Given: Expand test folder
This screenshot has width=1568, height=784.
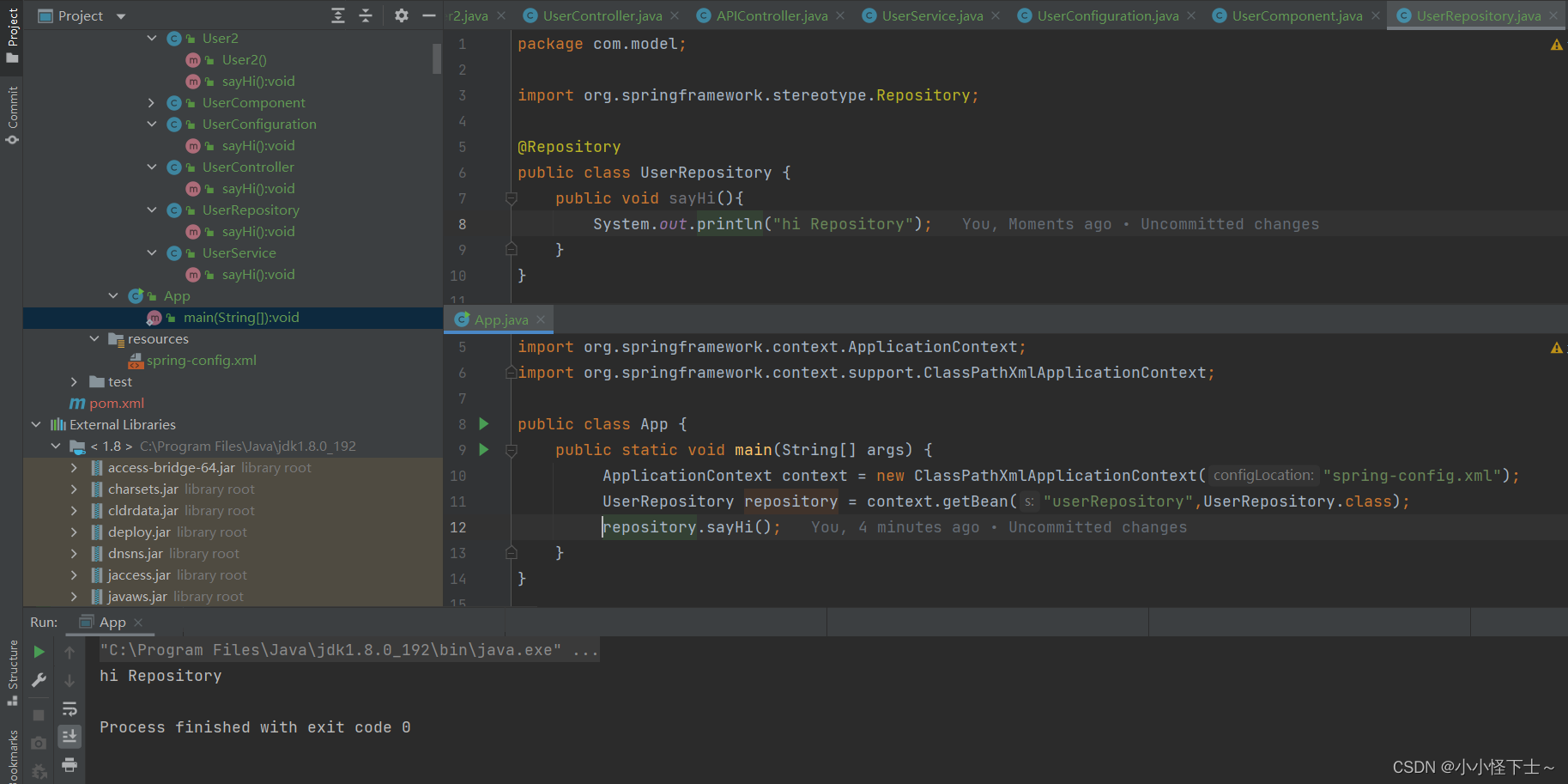Looking at the screenshot, I should pos(75,381).
